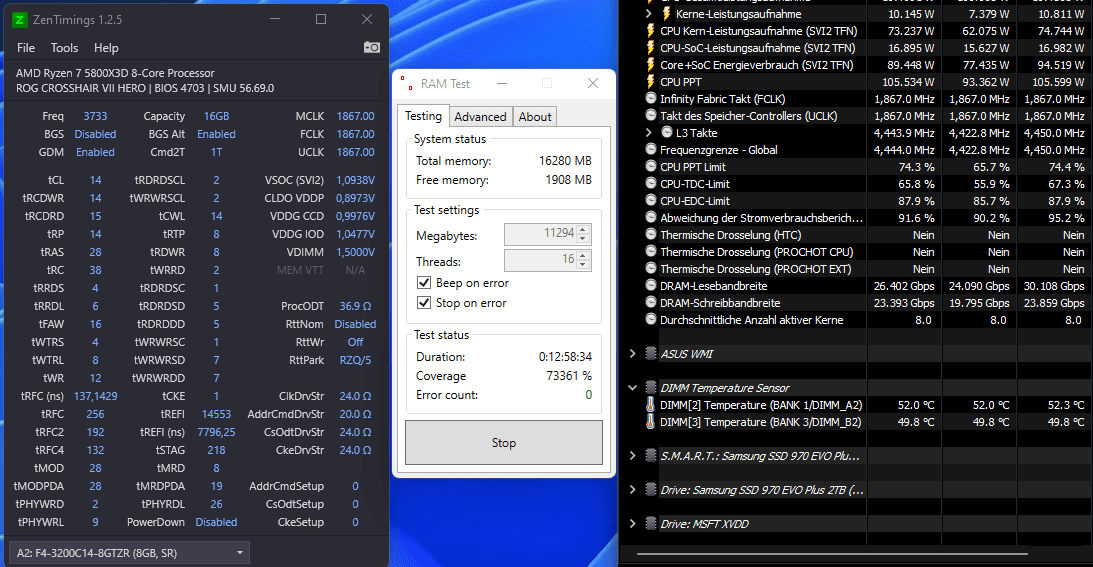This screenshot has width=1093, height=567.
Task: Click Durchschnittliche Anzahl aktiver Kerne icon
Action: [651, 319]
